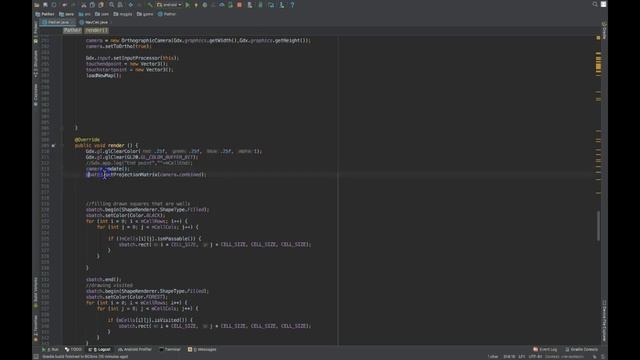Open the android run configuration dropdown
This screenshot has width=640, height=360.
tap(169, 5)
